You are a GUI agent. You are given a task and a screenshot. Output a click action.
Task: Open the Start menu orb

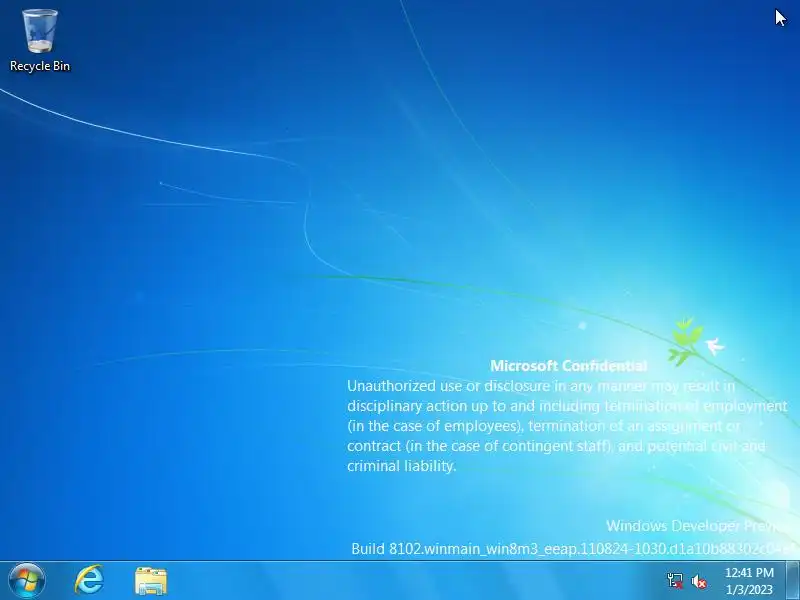point(27,581)
